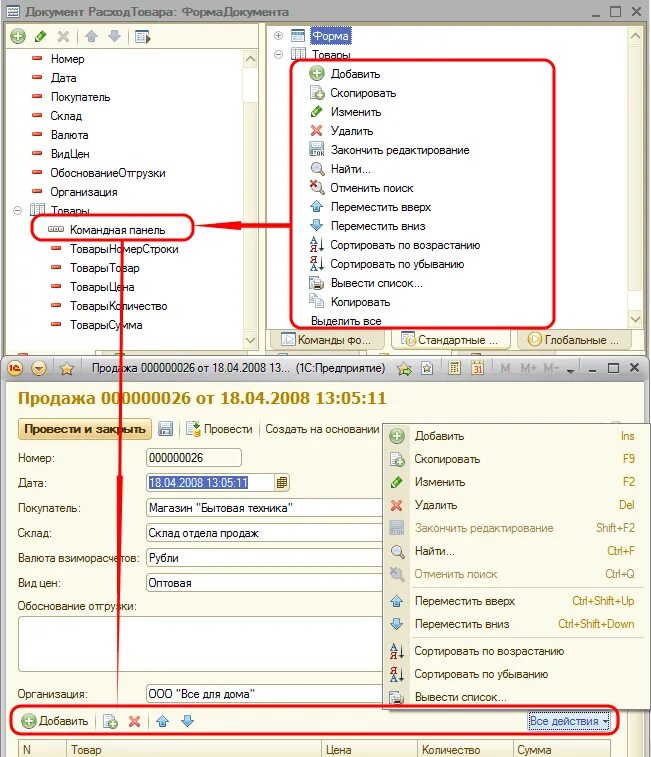Choose Сортировать по убыванию in the Все действия menu
Image resolution: width=651 pixels, height=757 pixels.
tap(516, 674)
